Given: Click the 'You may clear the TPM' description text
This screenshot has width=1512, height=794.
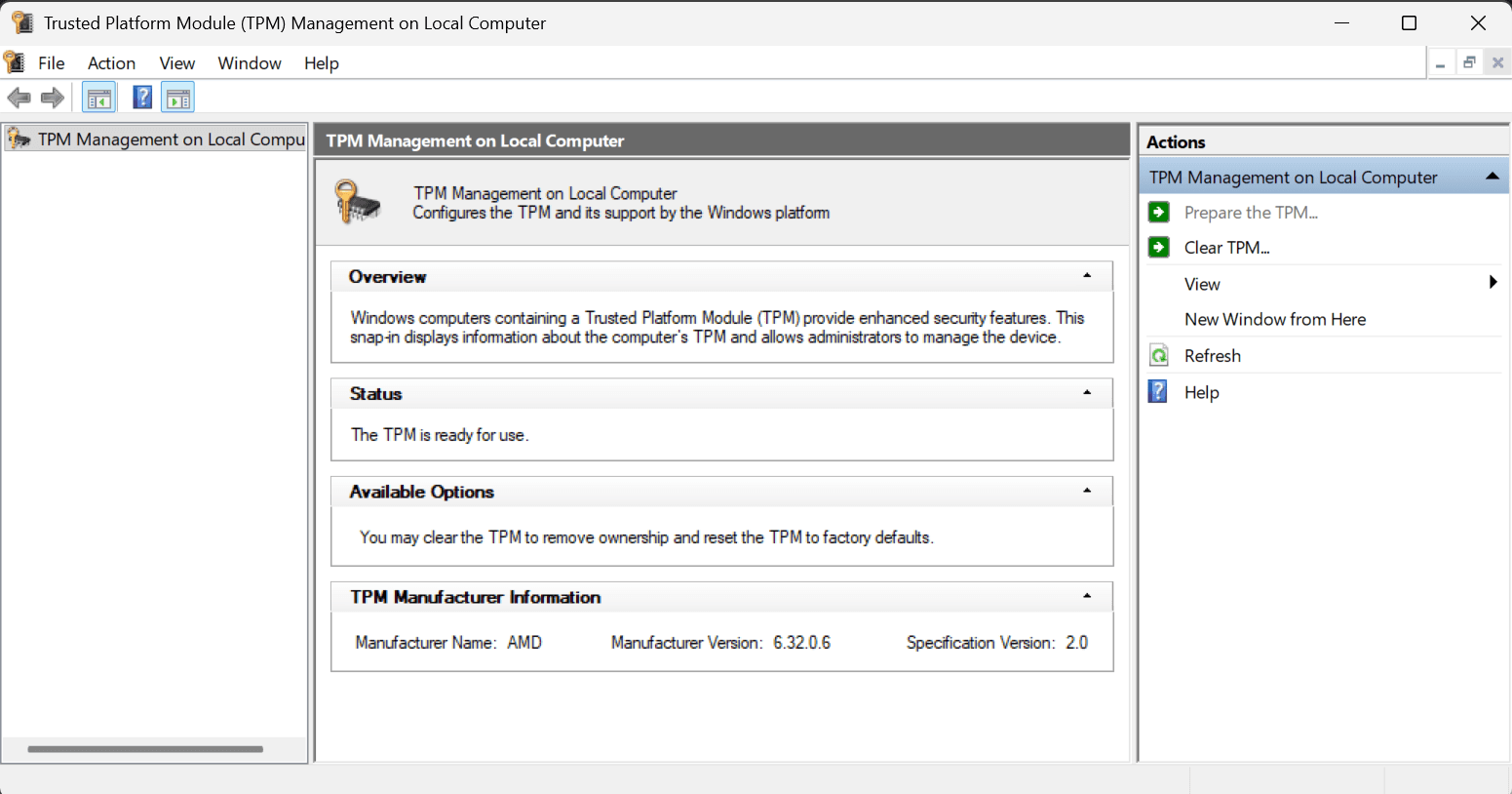Looking at the screenshot, I should (x=646, y=537).
